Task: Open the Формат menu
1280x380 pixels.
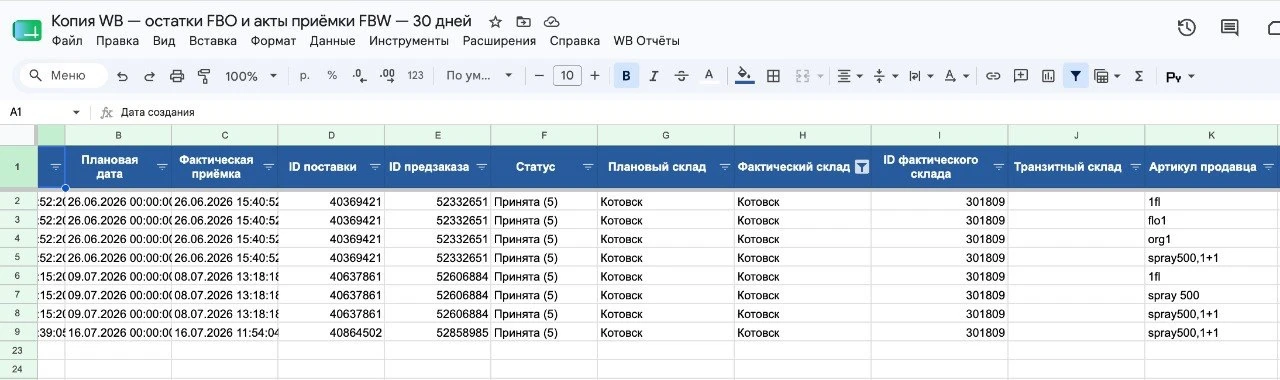Action: [273, 41]
